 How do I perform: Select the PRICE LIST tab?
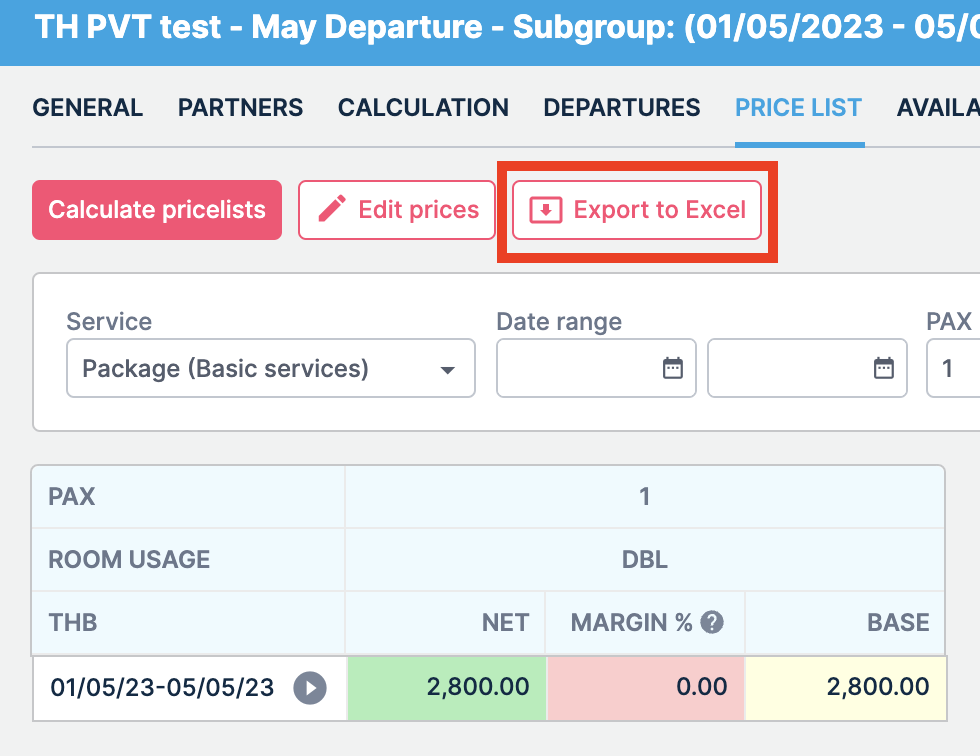tap(799, 107)
